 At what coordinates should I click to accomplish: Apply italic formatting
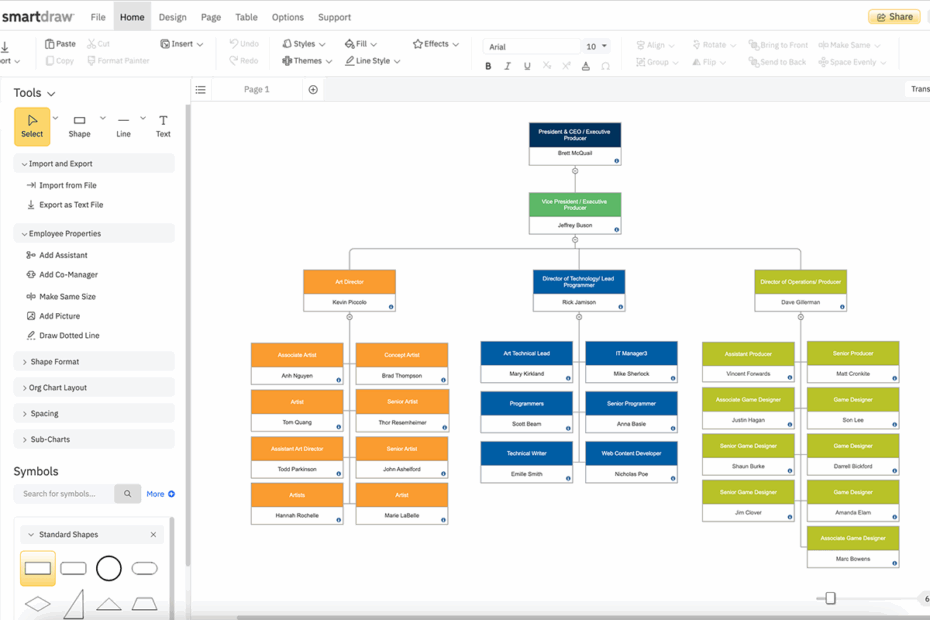508,66
